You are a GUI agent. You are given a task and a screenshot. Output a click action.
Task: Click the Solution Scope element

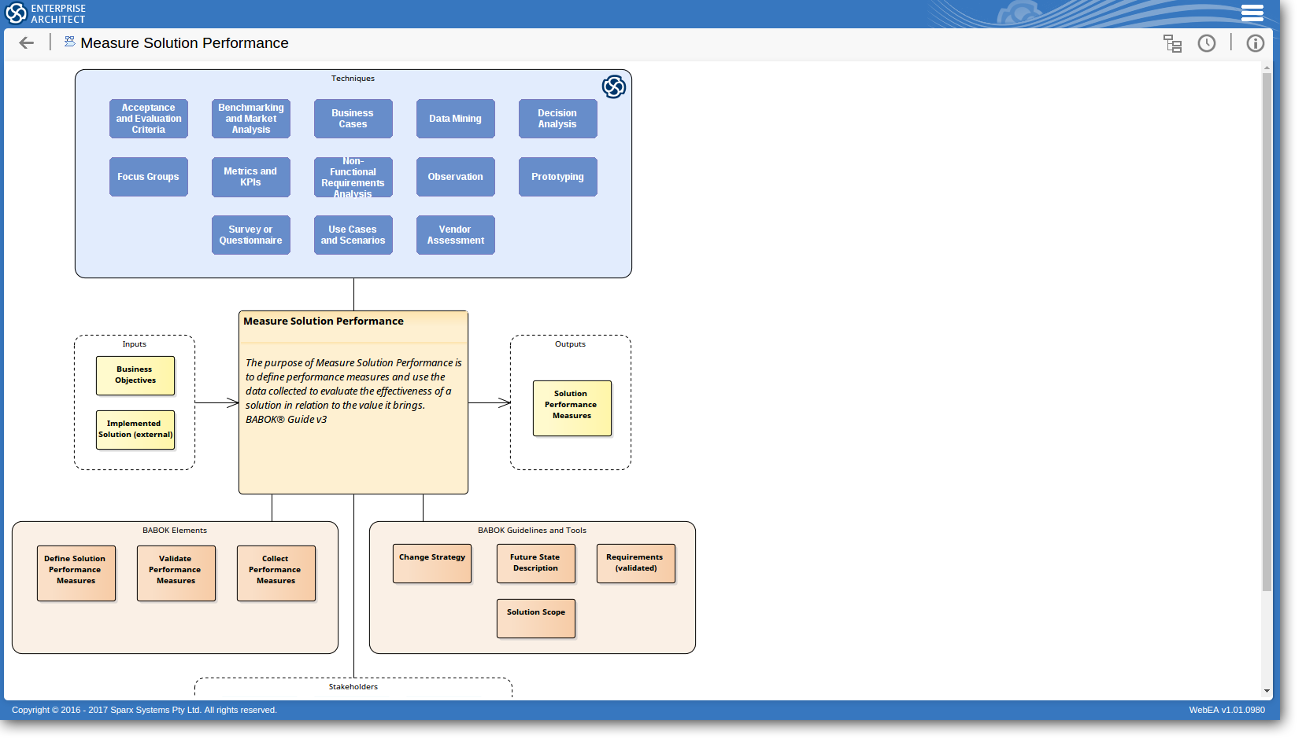[x=536, y=617]
